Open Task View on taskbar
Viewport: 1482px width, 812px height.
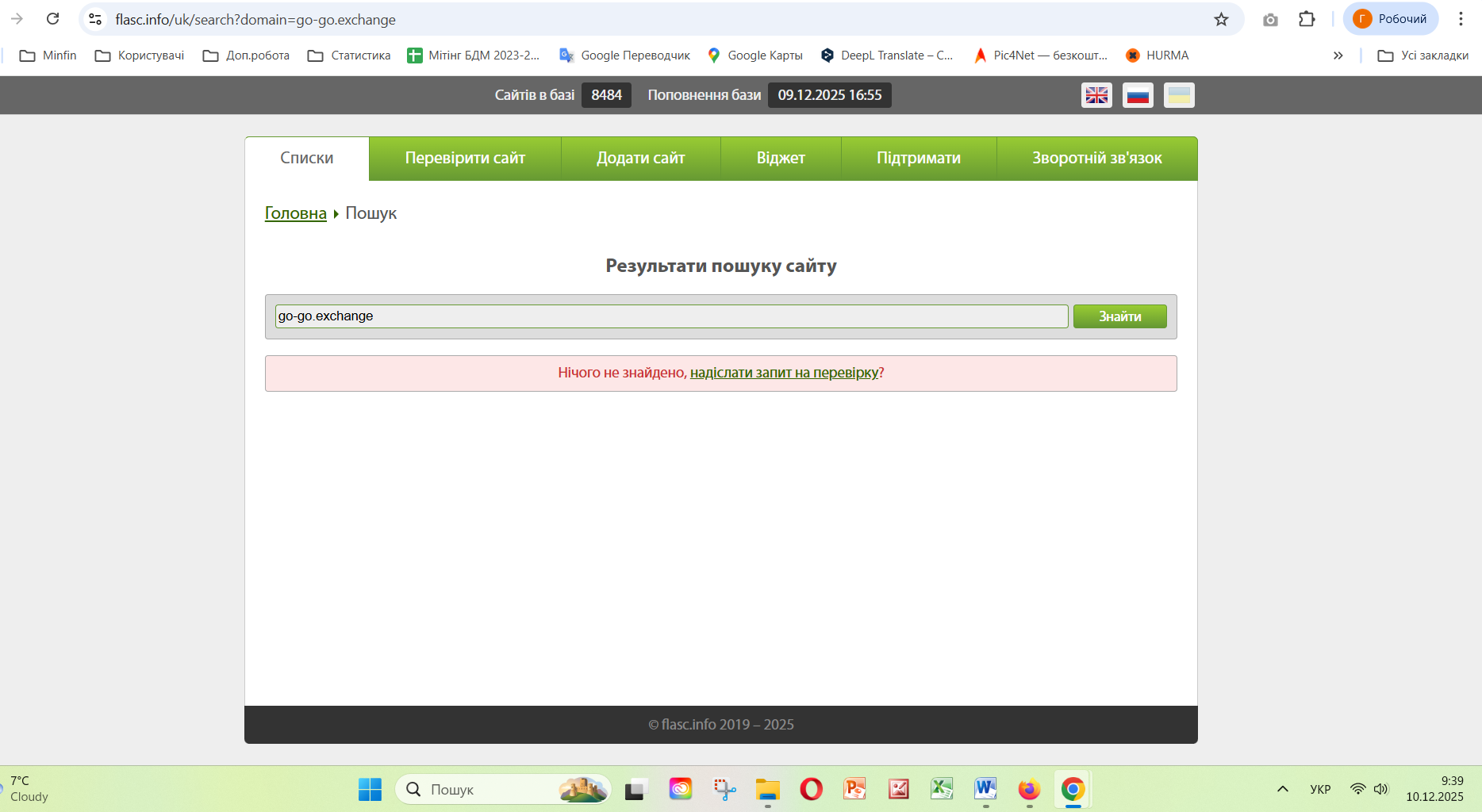pos(635,789)
